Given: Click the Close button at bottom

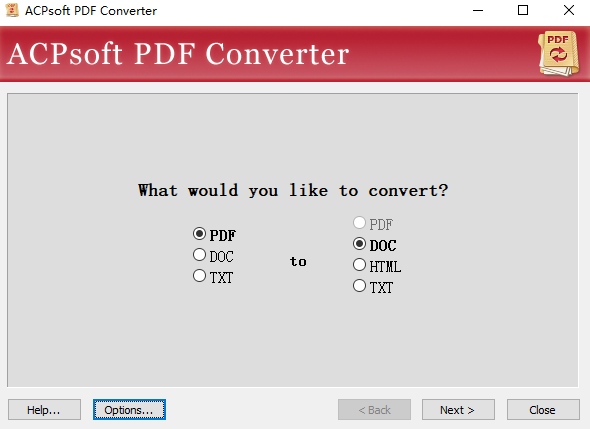Looking at the screenshot, I should (x=543, y=409).
